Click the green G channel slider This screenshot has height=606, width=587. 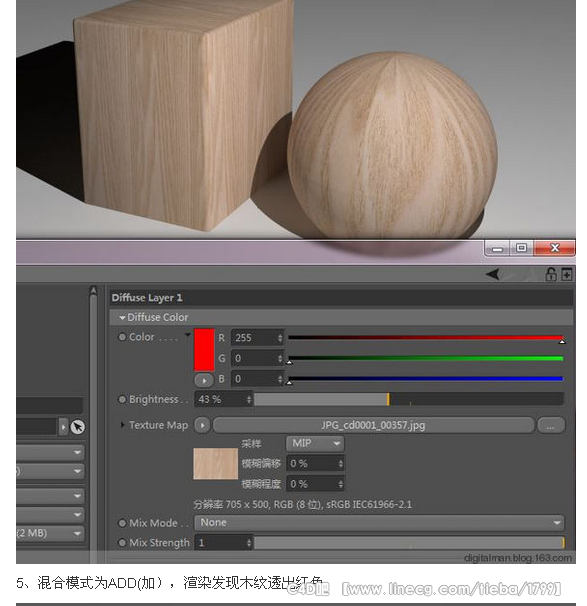[425, 358]
